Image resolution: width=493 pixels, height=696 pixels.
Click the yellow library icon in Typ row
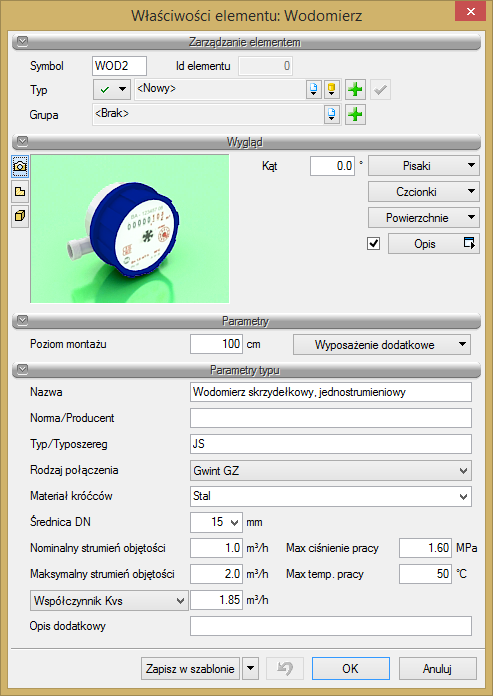coord(331,90)
